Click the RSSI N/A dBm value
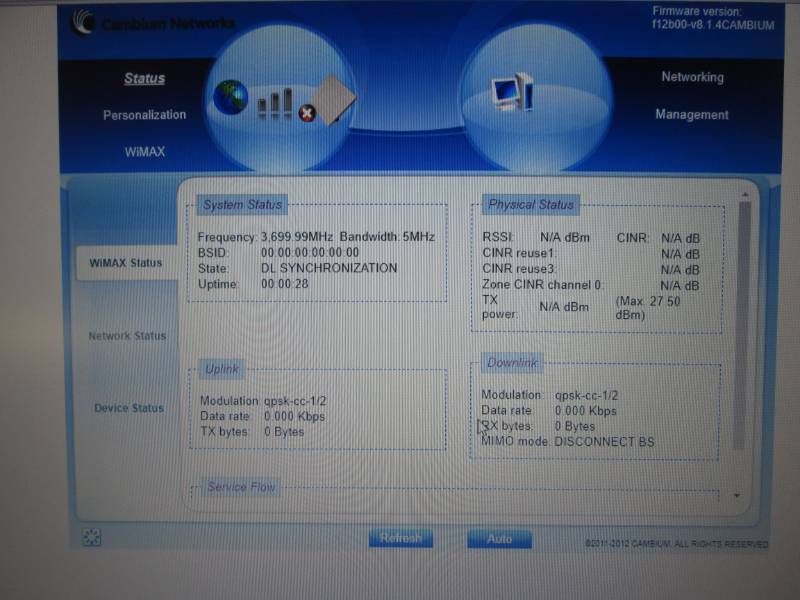Screen dimensions: 800x600 click(x=565, y=238)
